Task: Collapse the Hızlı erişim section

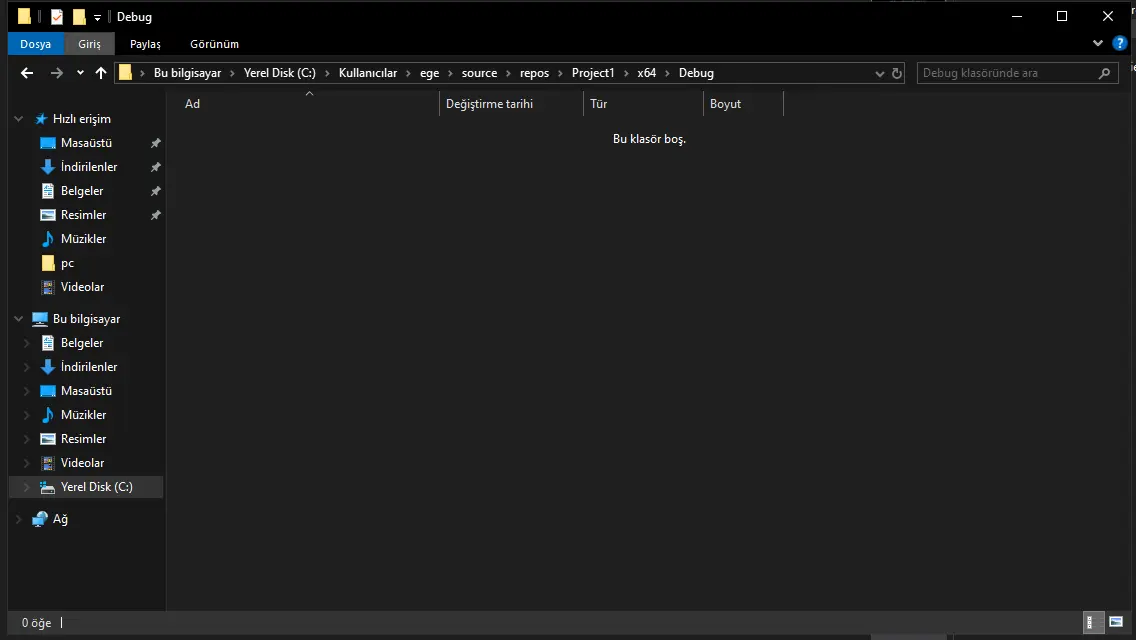Action: coord(19,119)
